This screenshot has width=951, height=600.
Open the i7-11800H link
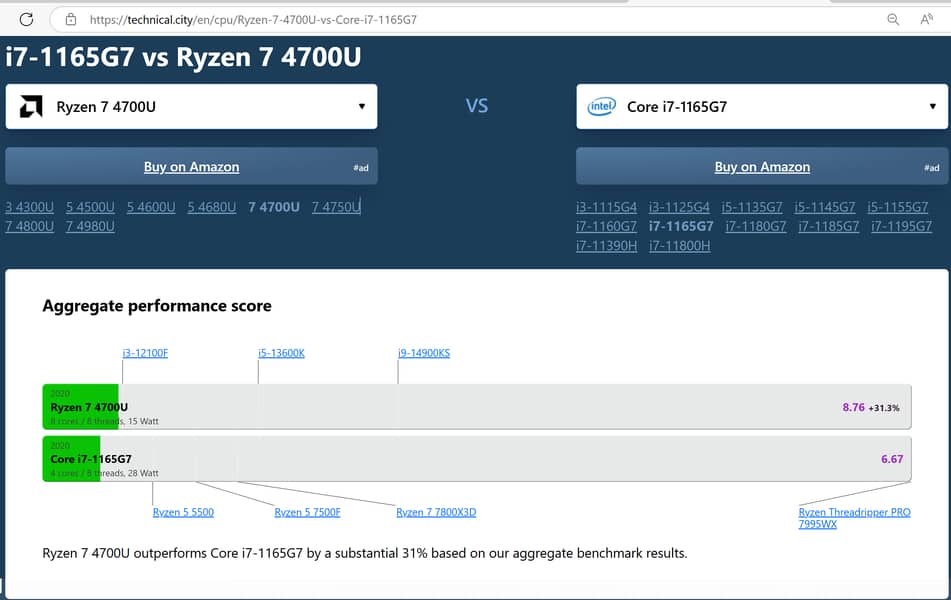click(x=679, y=245)
